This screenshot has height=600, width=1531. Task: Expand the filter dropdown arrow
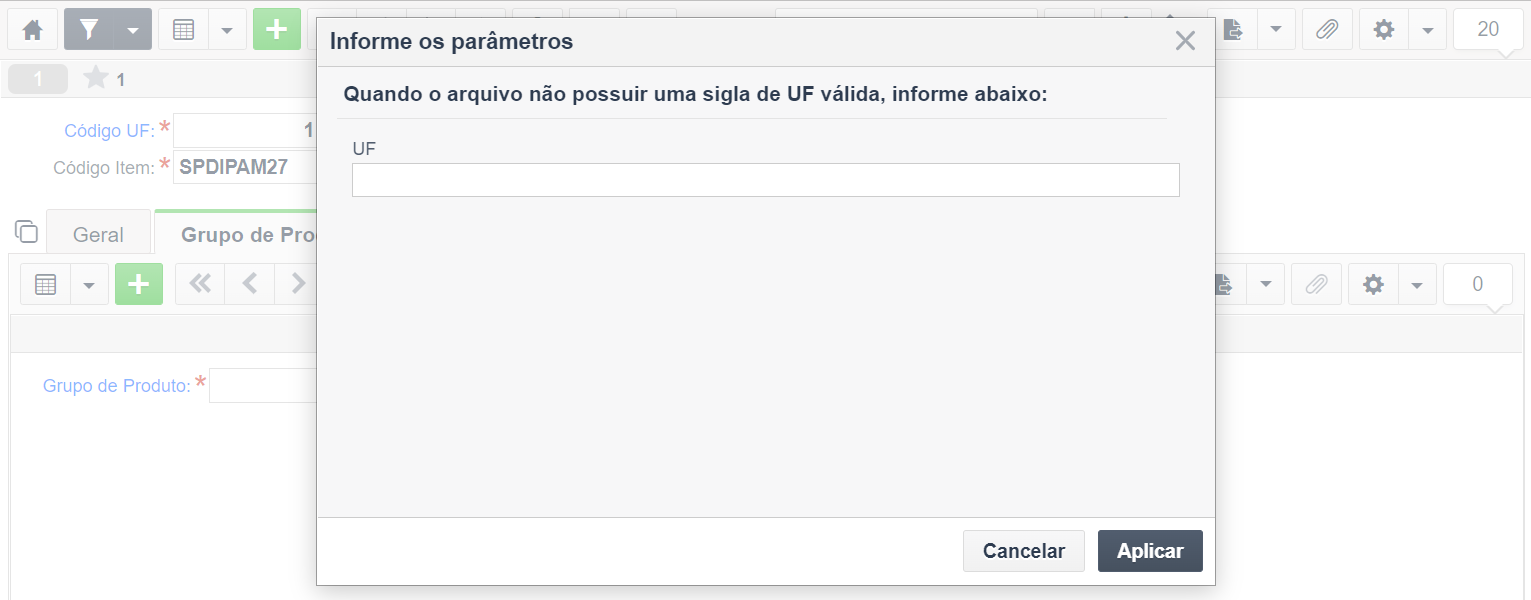133,30
